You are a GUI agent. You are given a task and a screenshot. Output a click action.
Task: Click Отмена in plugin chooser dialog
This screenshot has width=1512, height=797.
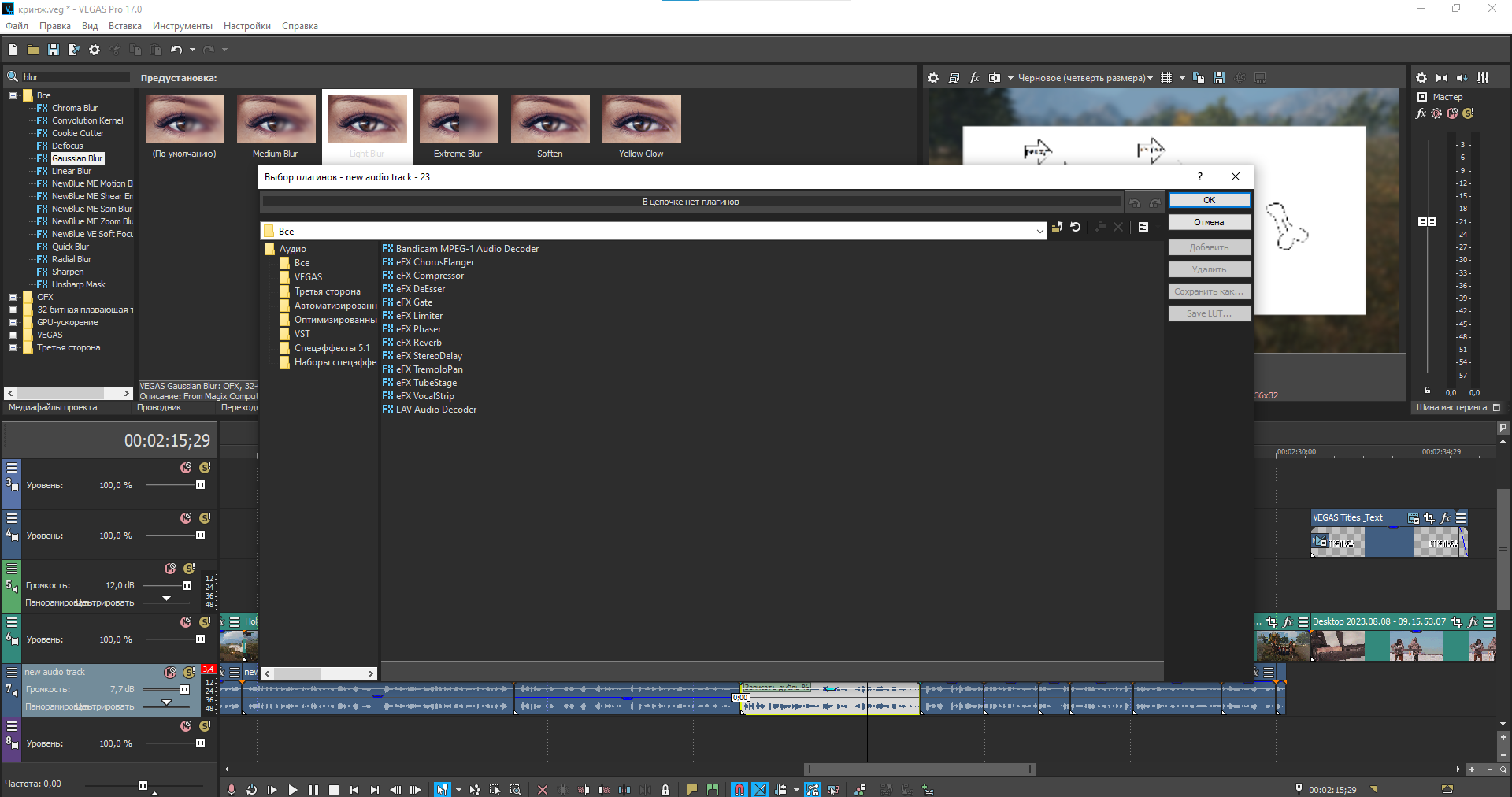coord(1209,222)
